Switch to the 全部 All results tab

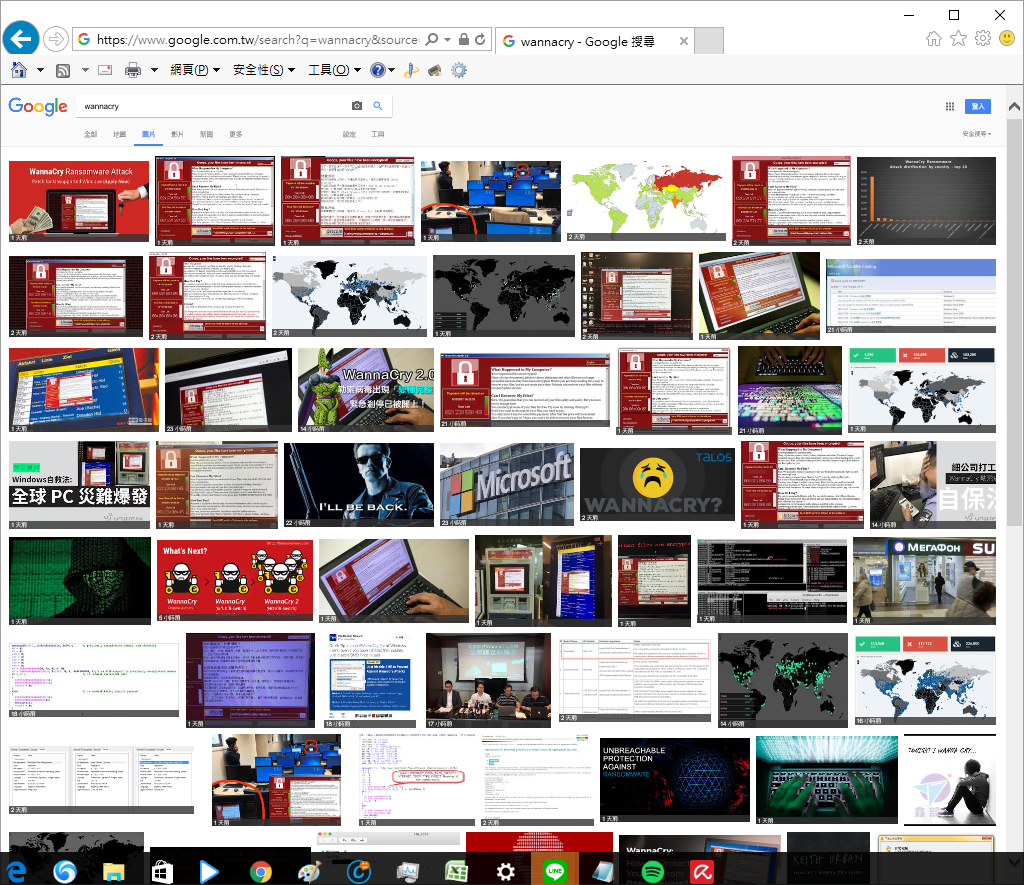pyautogui.click(x=91, y=134)
